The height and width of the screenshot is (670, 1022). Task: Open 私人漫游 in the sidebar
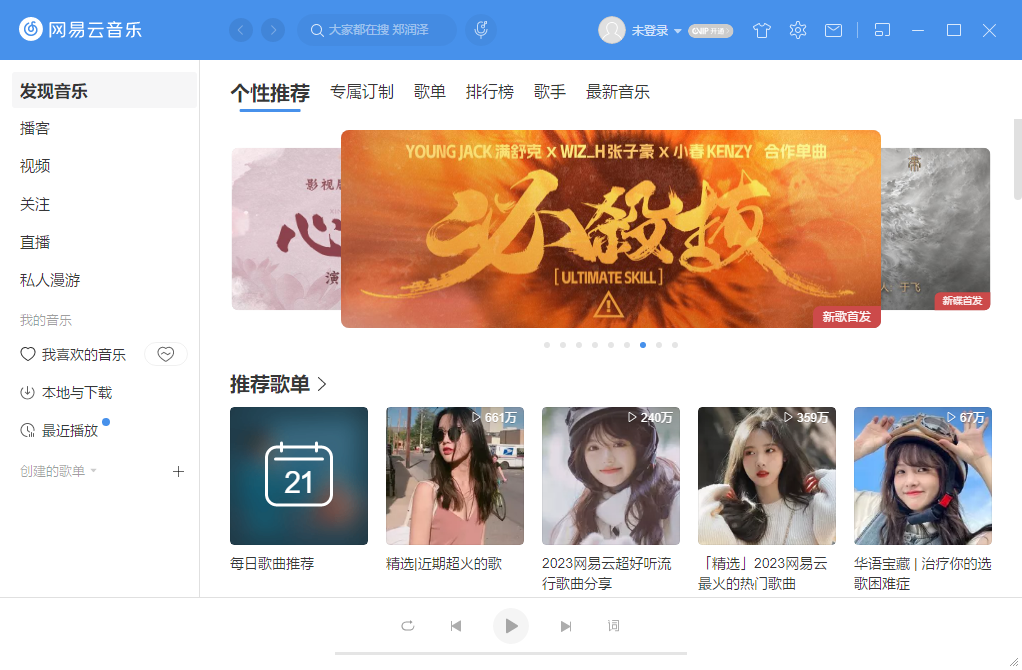pyautogui.click(x=50, y=280)
